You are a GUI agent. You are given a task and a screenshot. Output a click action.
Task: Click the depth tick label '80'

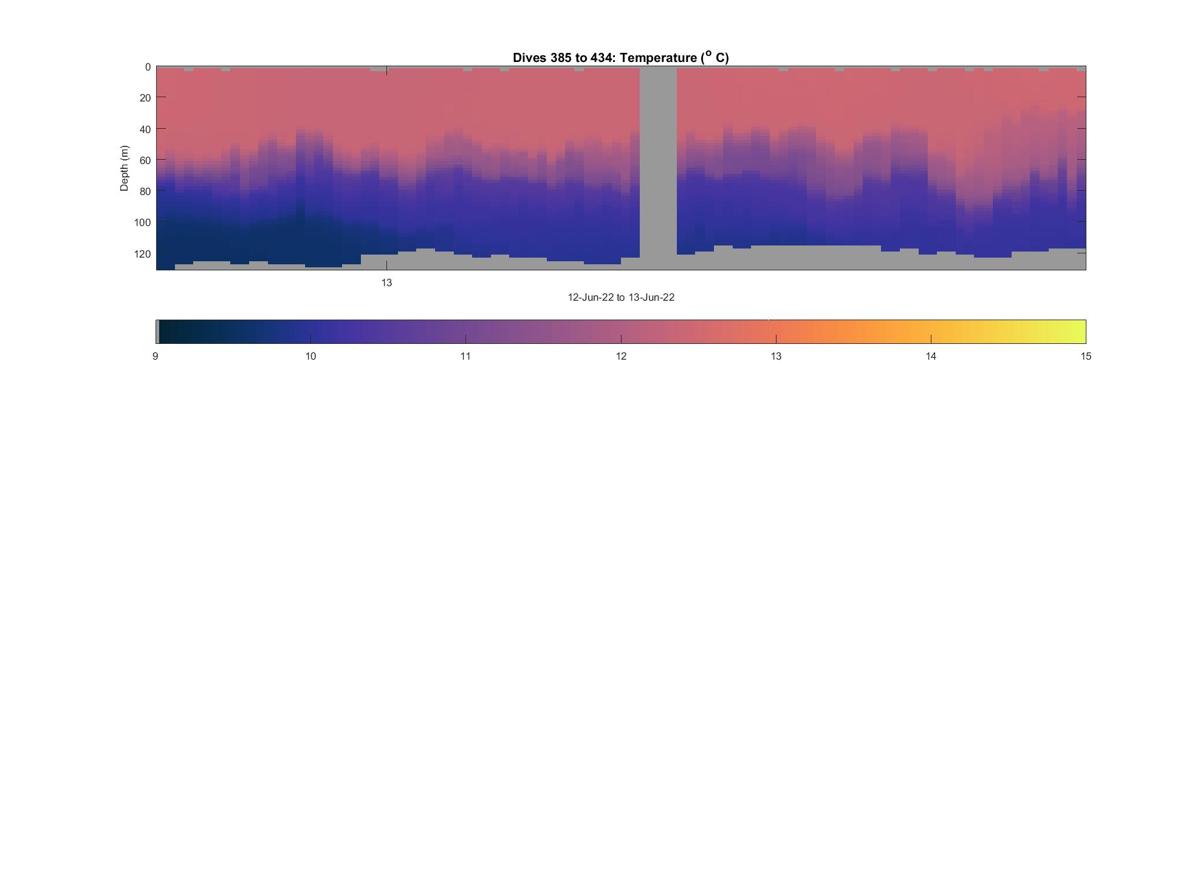pyautogui.click(x=145, y=191)
